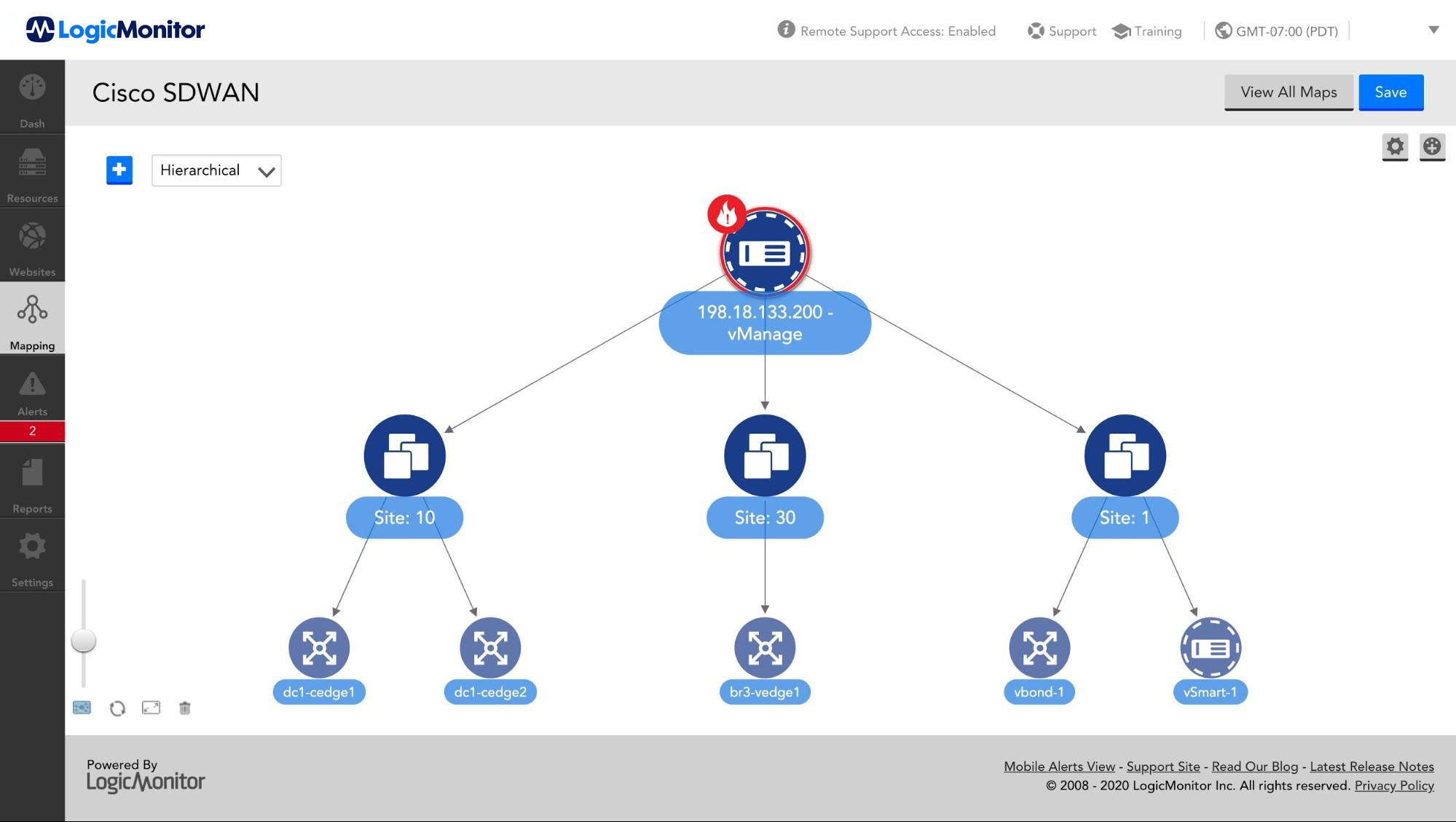This screenshot has height=822, width=1456.
Task: Open the Training link
Action: pos(1147,31)
